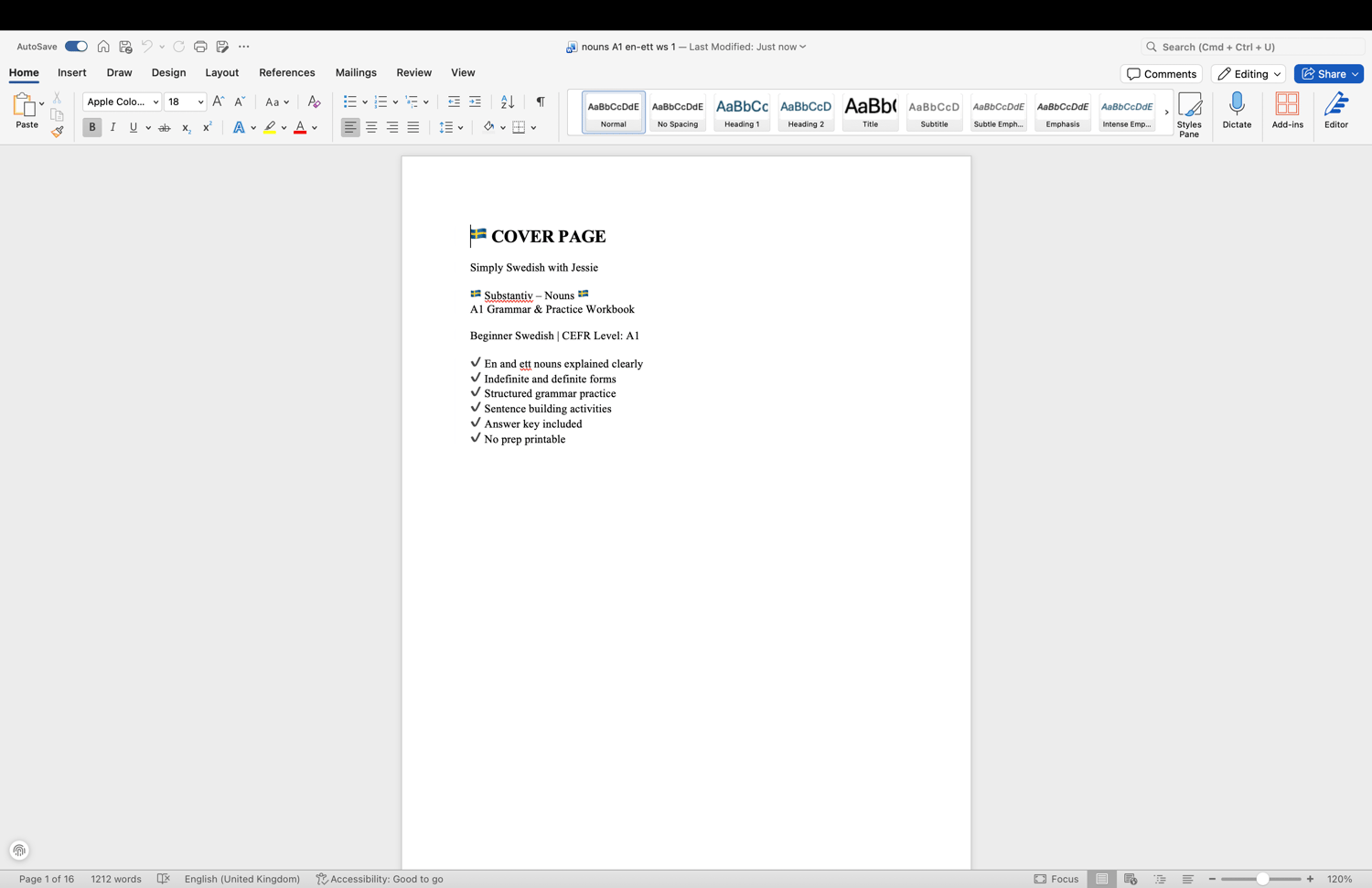Viewport: 1372px width, 888px height.
Task: Toggle Superscript formatting
Action: click(207, 127)
